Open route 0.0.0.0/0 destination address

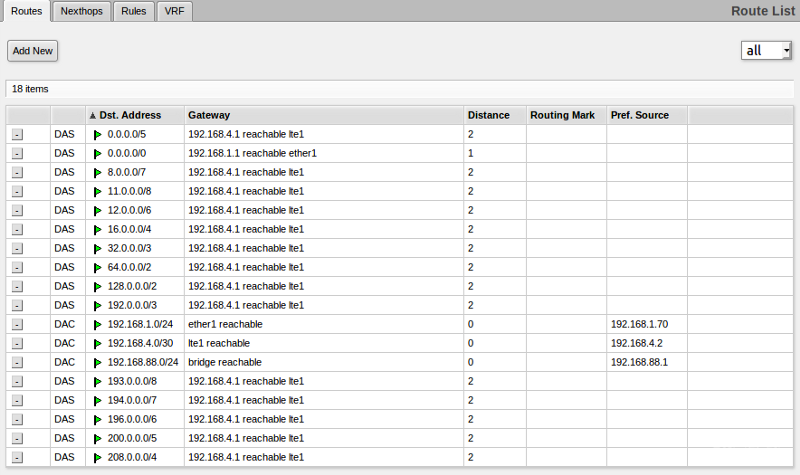coord(127,153)
